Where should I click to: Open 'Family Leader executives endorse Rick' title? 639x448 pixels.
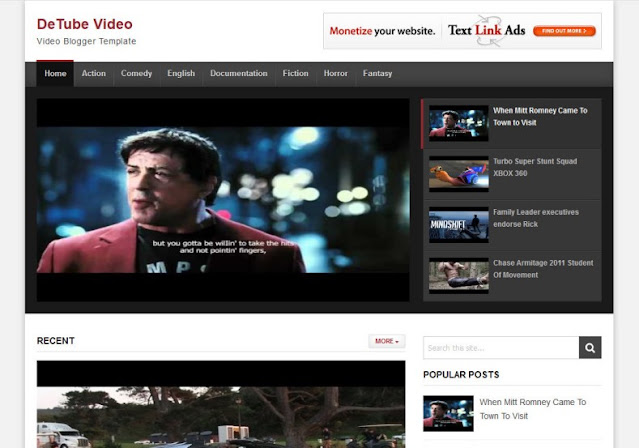(x=536, y=218)
